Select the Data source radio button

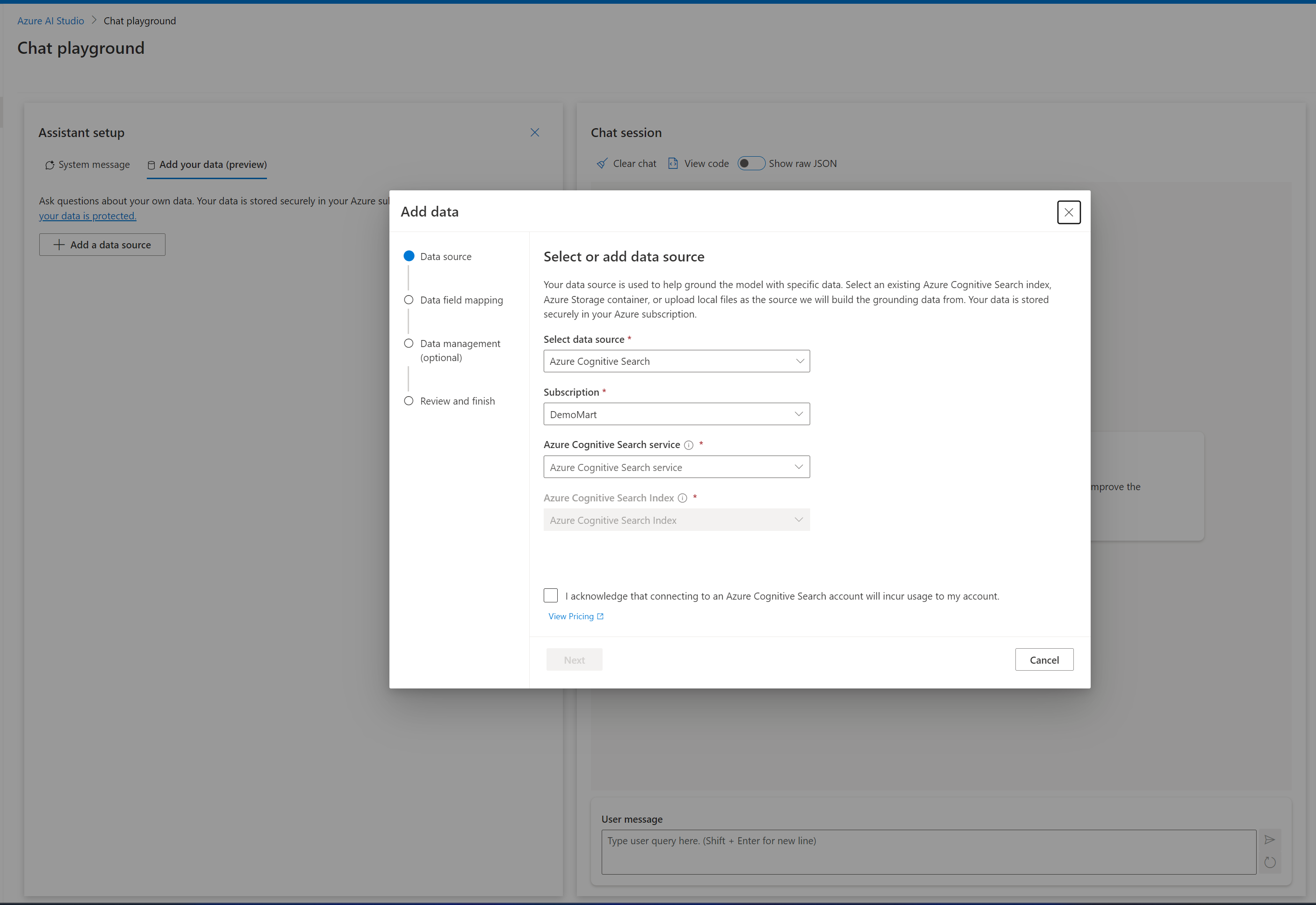tap(409, 256)
